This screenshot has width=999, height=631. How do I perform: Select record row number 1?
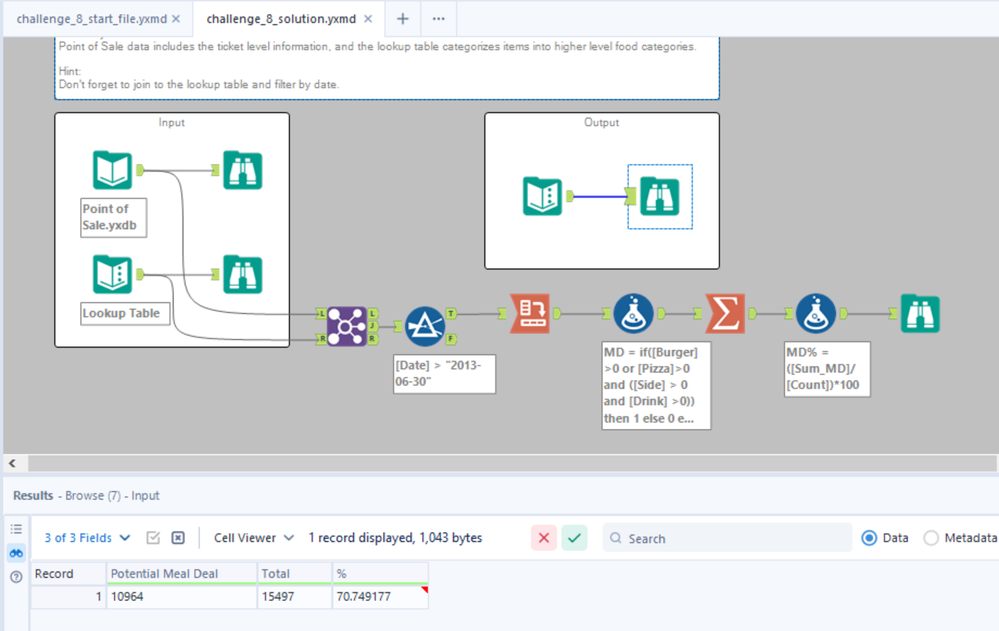[68, 597]
